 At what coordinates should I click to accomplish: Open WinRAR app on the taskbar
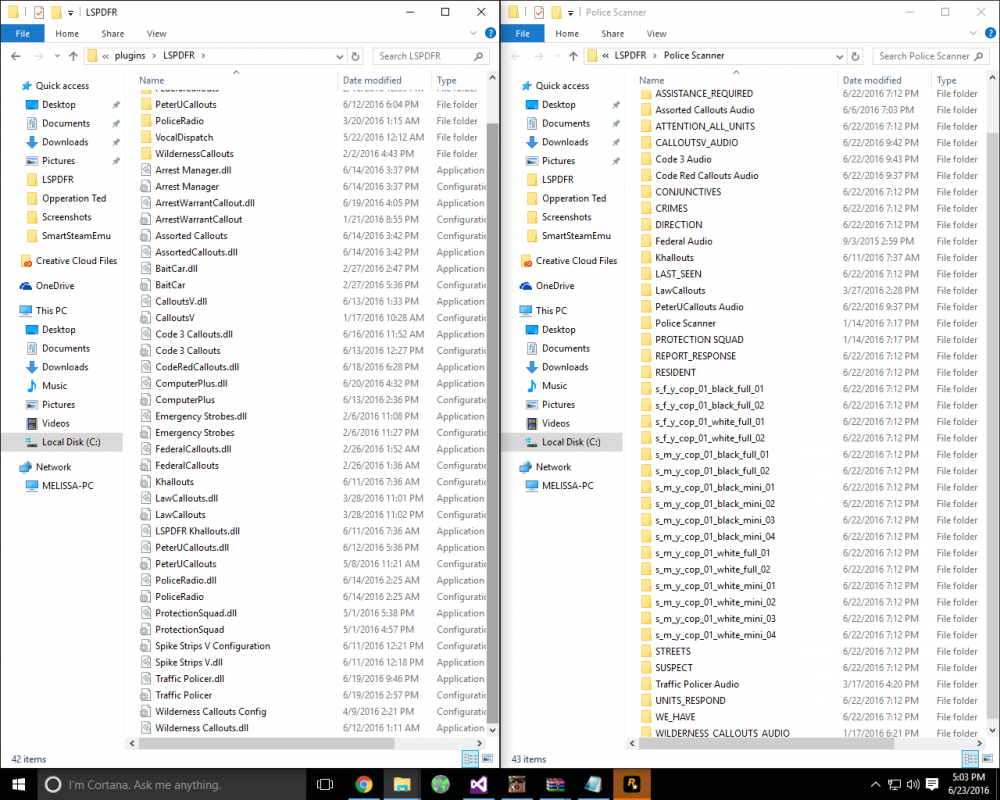coord(555,784)
